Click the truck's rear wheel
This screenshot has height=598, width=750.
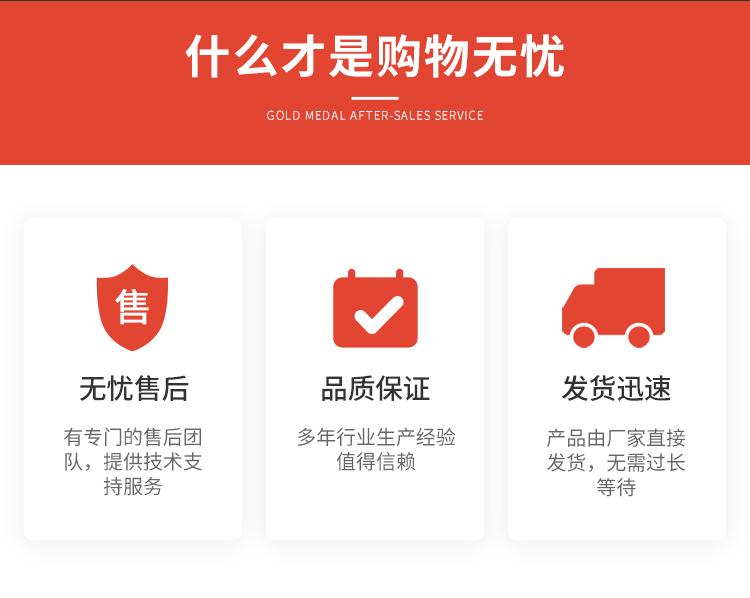coord(639,336)
